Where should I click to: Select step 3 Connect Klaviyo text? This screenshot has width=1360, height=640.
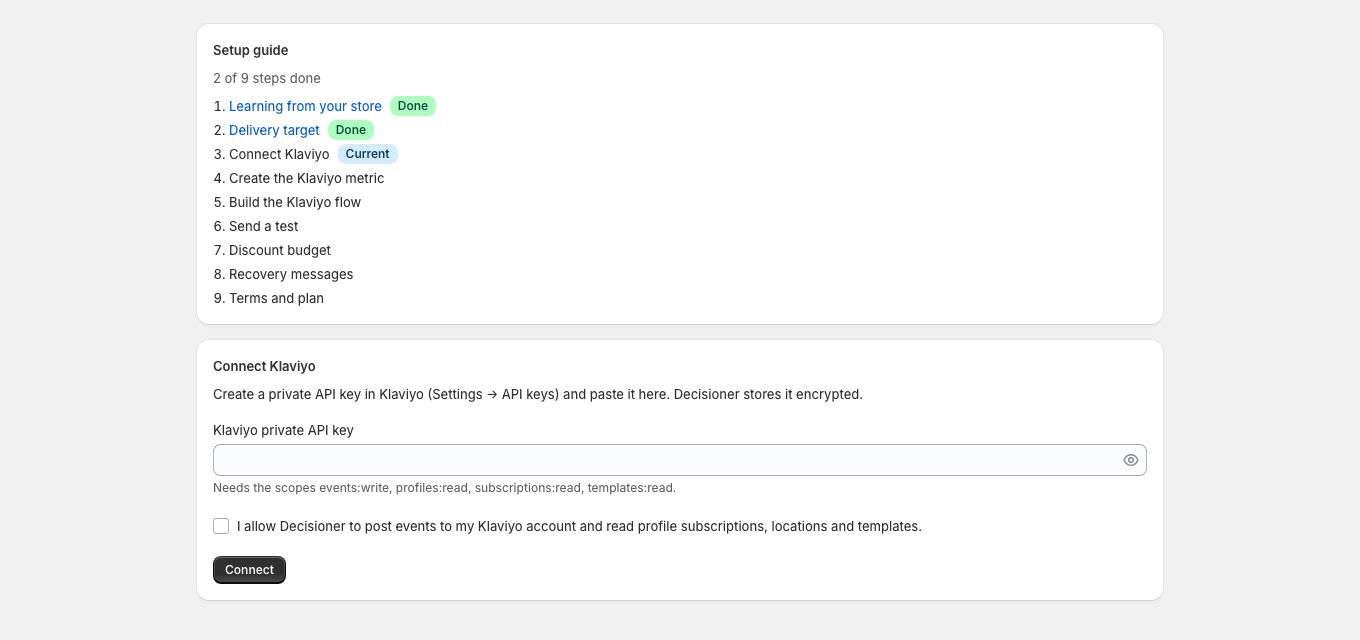coord(279,154)
